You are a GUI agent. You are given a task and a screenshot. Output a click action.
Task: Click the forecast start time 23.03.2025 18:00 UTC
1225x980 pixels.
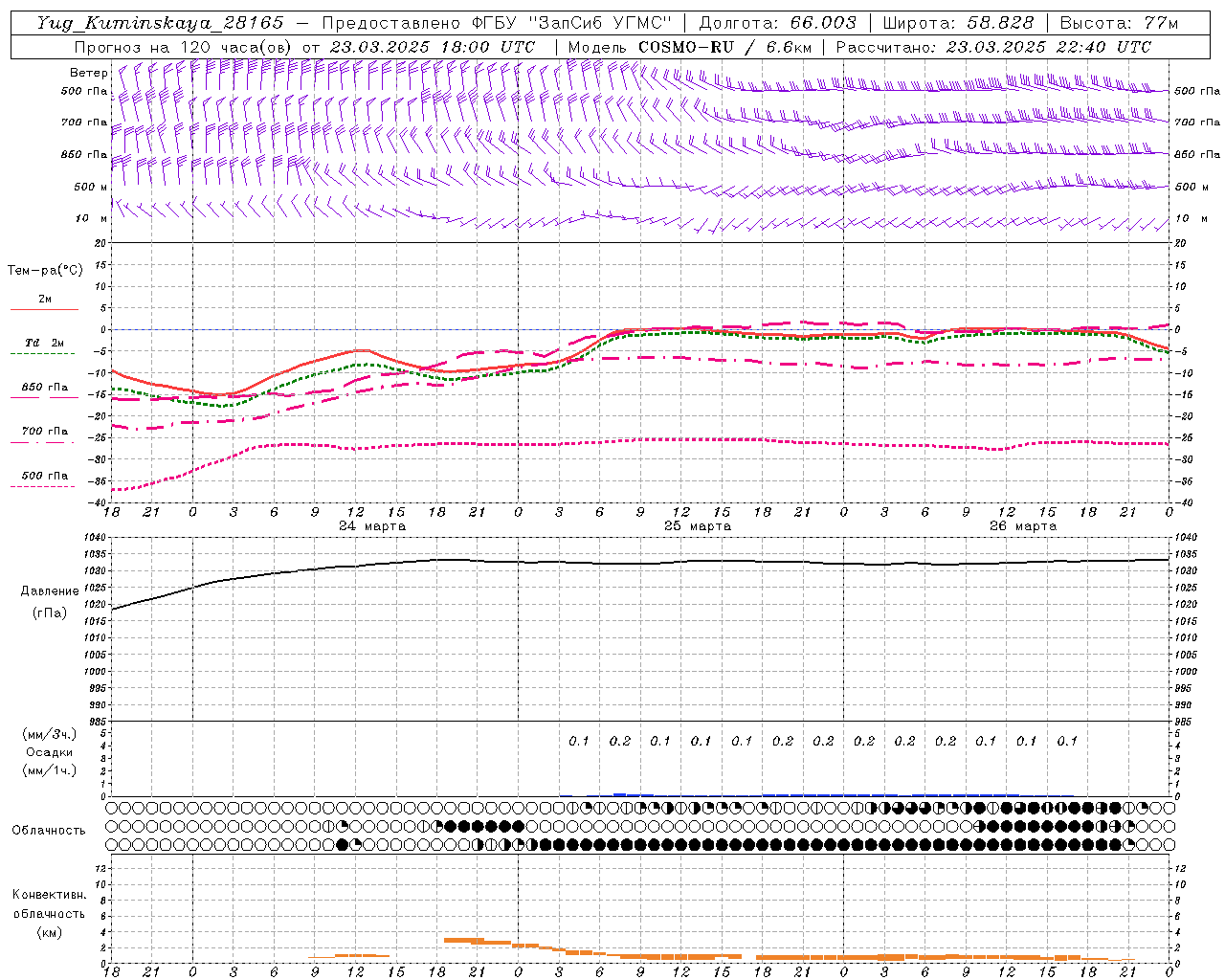coord(432,47)
